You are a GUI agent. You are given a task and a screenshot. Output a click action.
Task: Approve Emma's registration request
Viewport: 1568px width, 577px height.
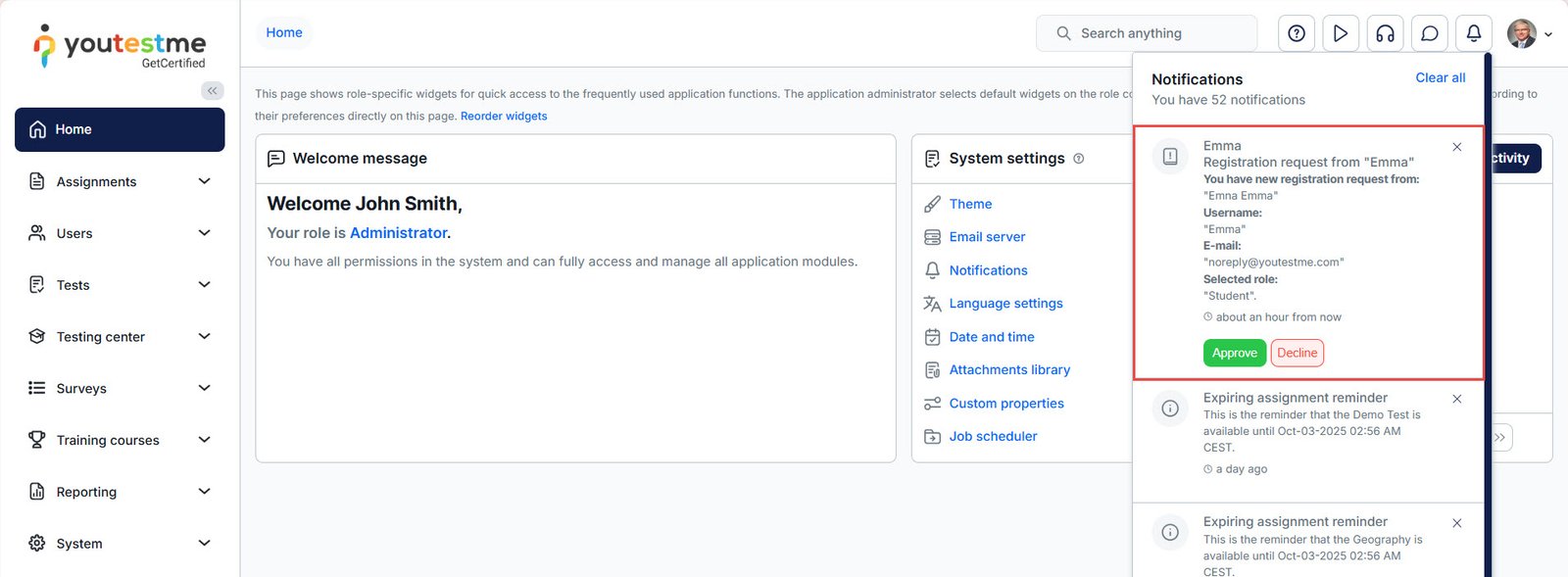pos(1234,353)
